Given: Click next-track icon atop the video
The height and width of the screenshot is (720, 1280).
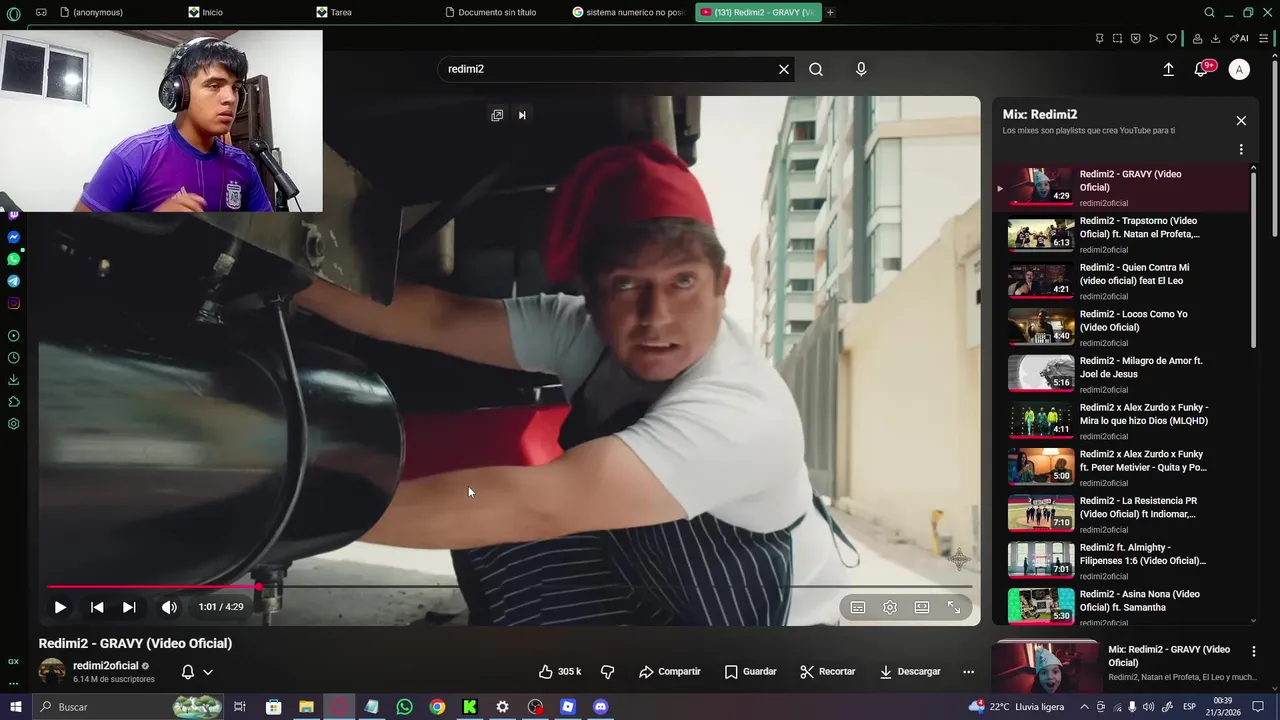Looking at the screenshot, I should point(522,115).
